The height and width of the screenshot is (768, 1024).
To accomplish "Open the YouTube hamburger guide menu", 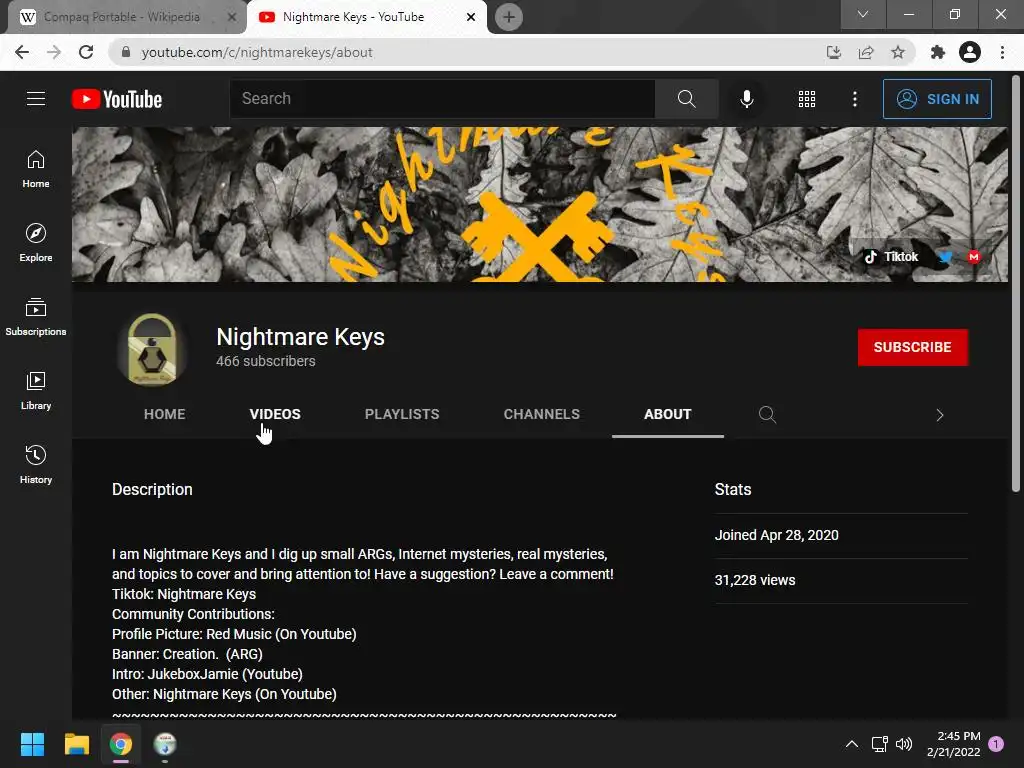I will pos(36,99).
